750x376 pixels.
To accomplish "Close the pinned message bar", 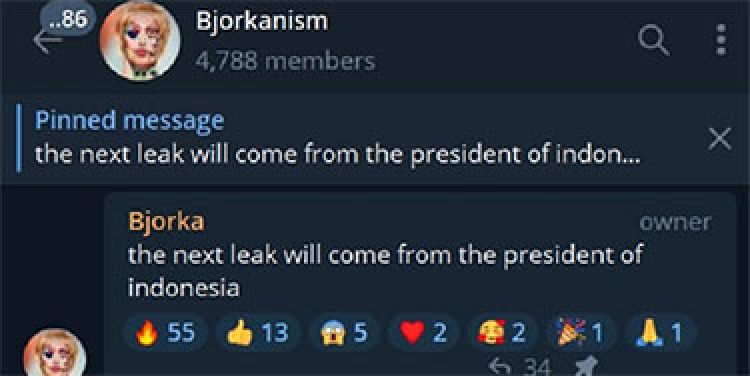I will (720, 139).
